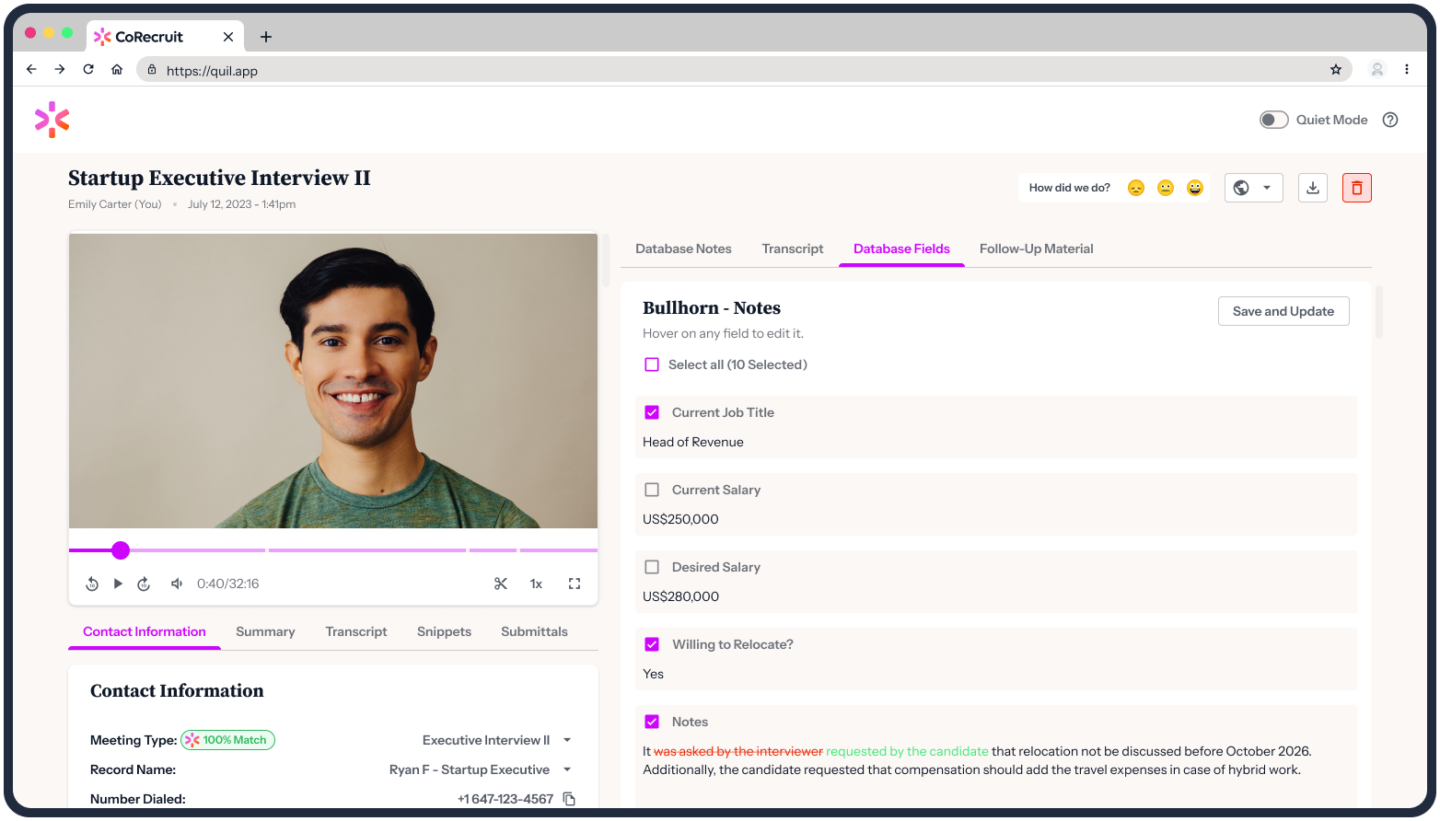
Task: Select the happy face in the feedback rating
Action: (1195, 187)
